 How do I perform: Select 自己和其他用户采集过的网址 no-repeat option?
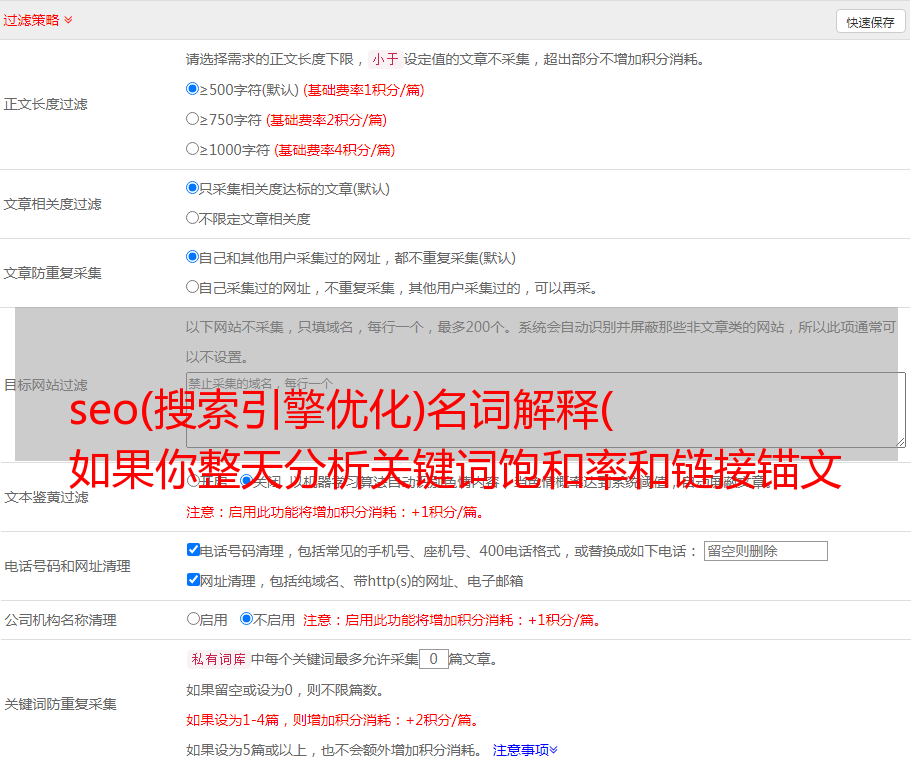[193, 257]
